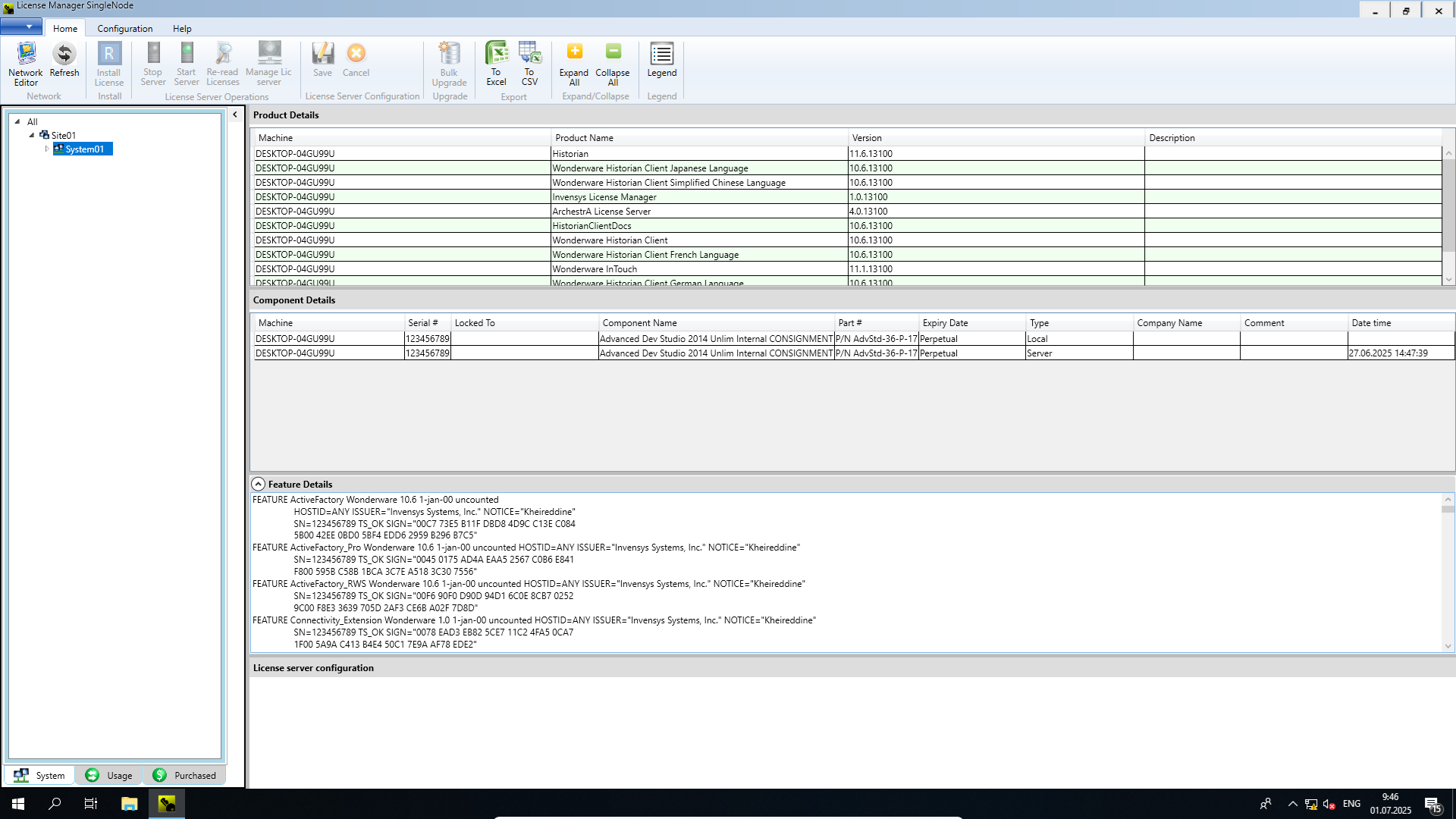Image resolution: width=1456 pixels, height=819 pixels.
Task: Expand the System01 tree node
Action: (x=47, y=149)
